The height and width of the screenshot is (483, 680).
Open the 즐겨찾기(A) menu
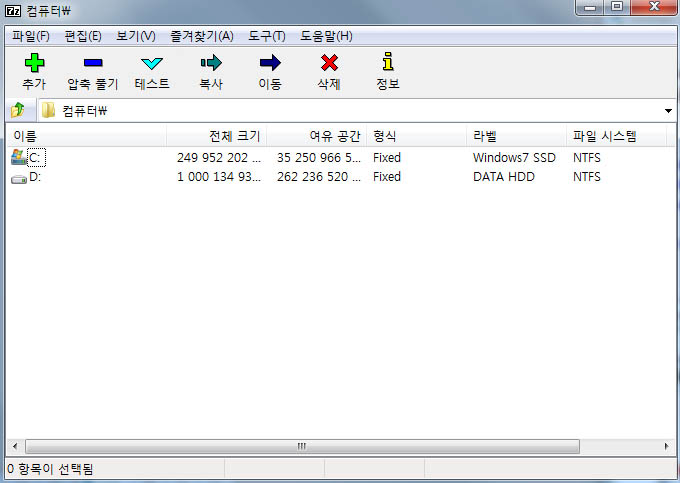click(202, 36)
